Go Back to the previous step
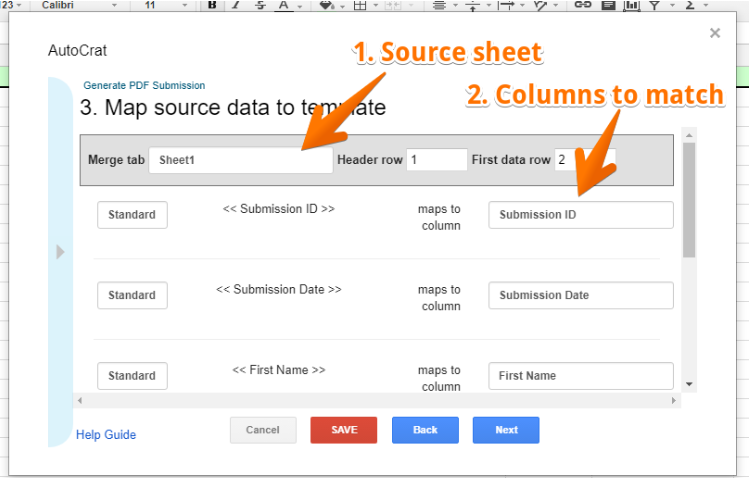 pyautogui.click(x=425, y=430)
